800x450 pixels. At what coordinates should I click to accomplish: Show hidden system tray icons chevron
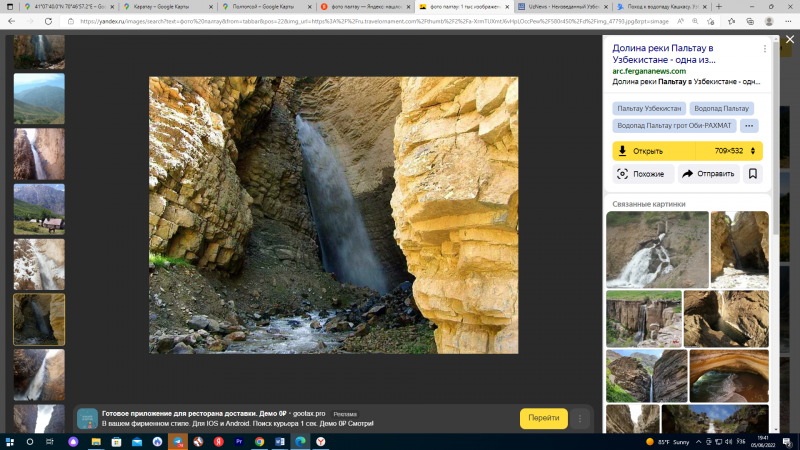698,442
